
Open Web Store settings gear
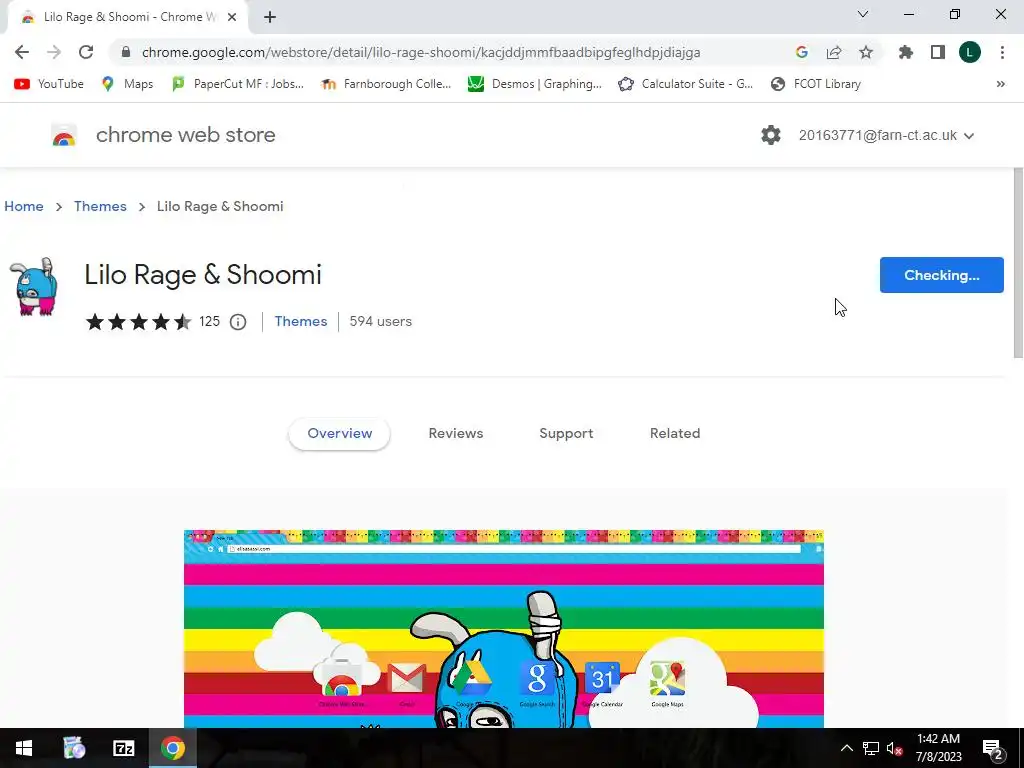[x=771, y=135]
